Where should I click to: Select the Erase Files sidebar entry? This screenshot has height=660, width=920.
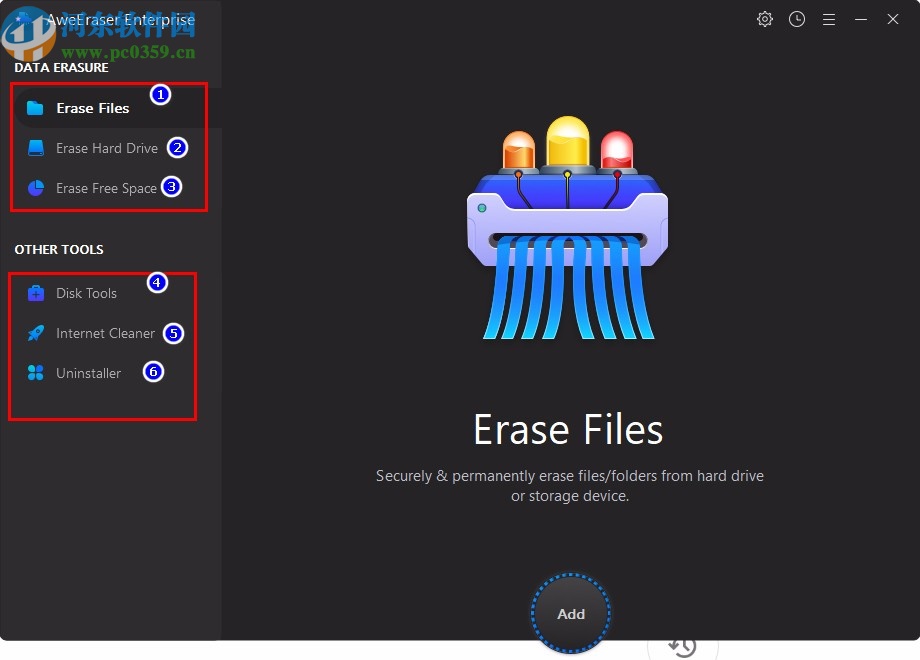click(94, 107)
